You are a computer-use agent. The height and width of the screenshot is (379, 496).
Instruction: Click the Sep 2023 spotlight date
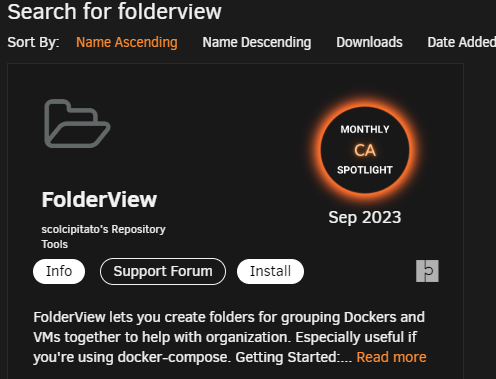click(365, 217)
